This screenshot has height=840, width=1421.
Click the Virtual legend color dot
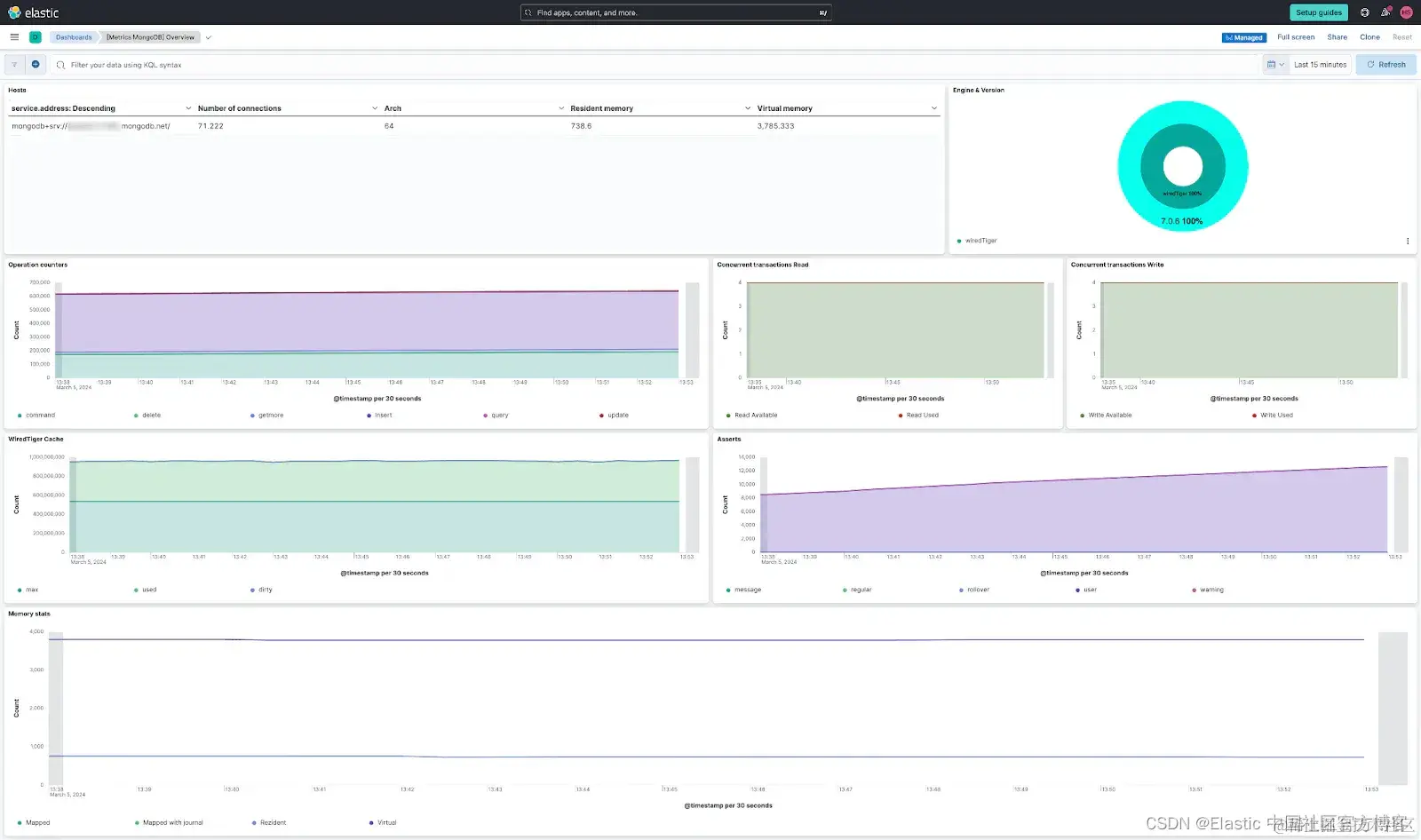tap(371, 823)
